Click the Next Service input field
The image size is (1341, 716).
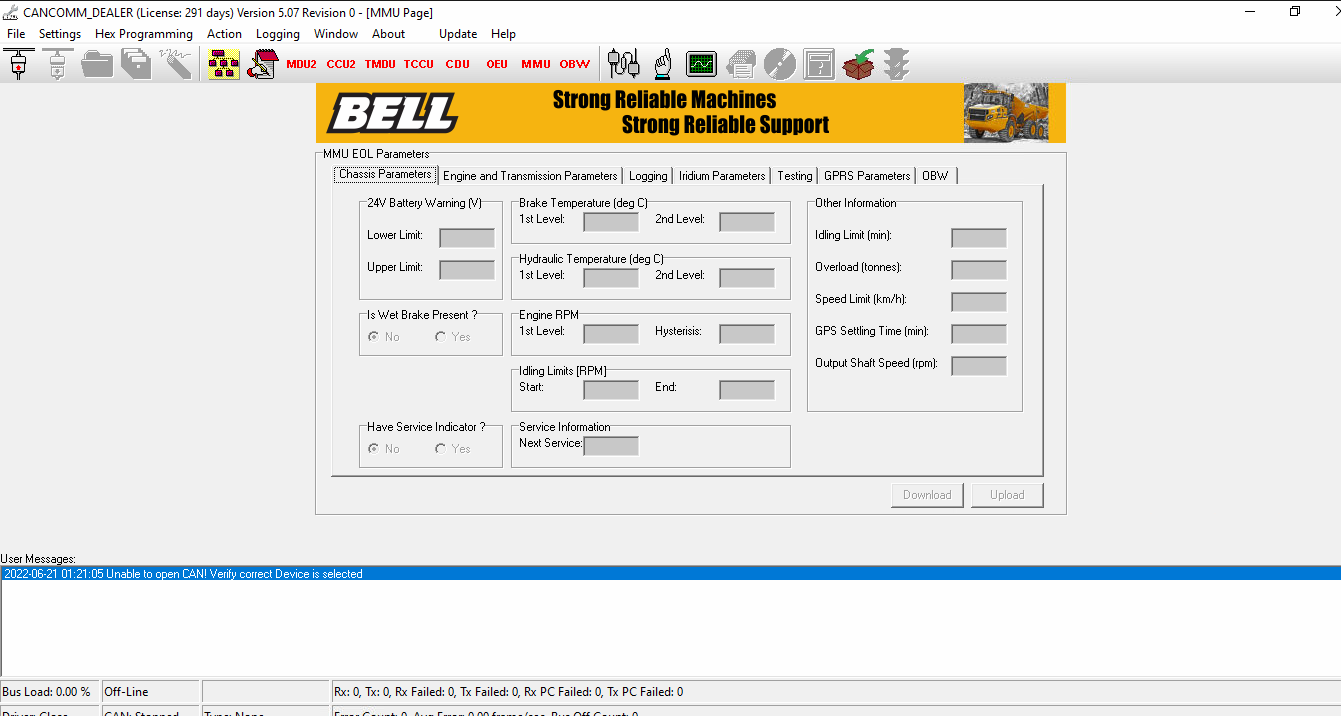pos(611,445)
